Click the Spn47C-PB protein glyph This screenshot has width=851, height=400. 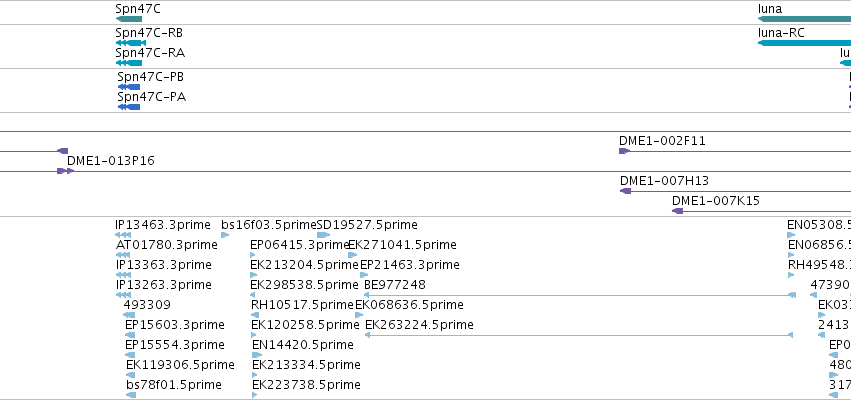[x=129, y=87]
